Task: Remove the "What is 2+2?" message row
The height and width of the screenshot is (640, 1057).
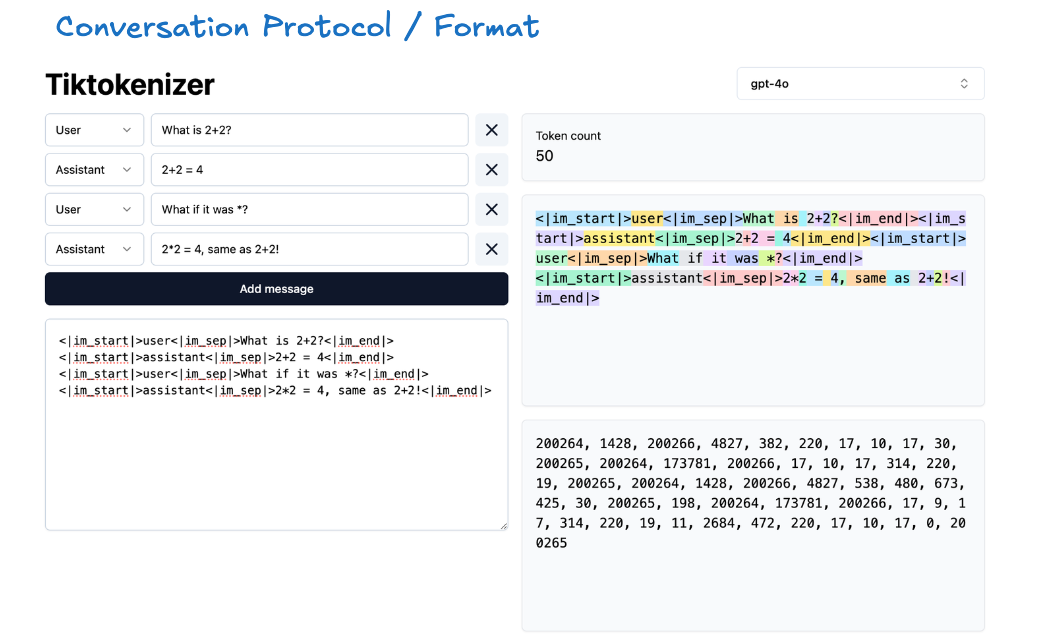Action: 491,130
